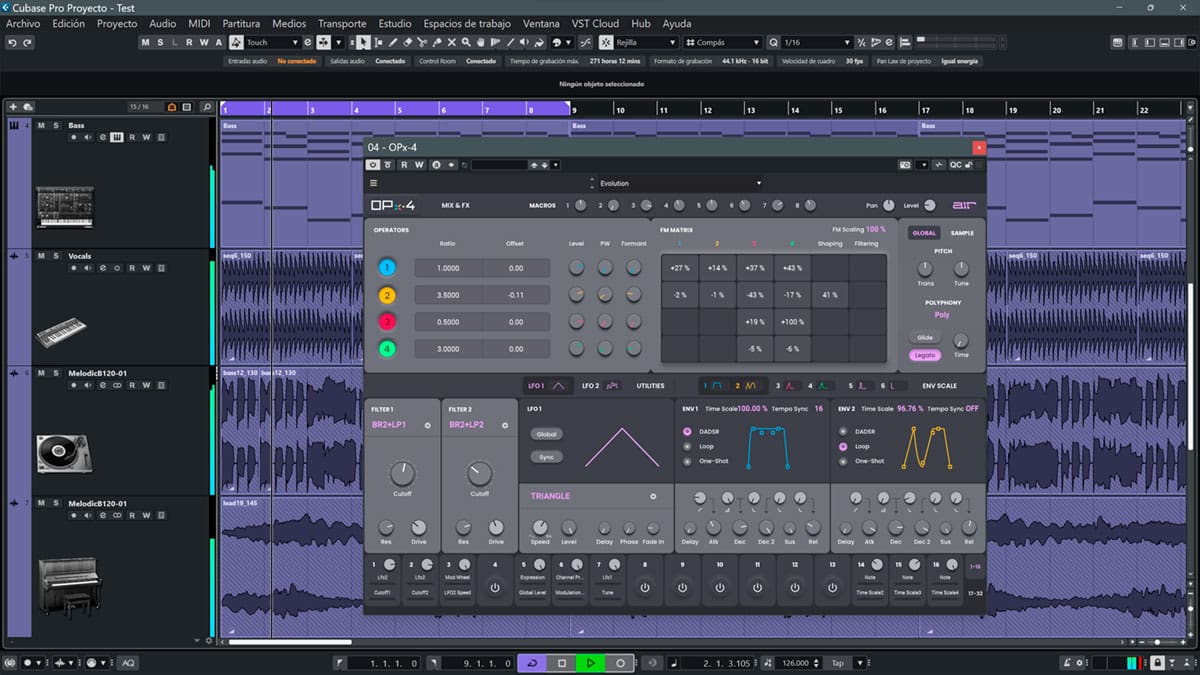Image resolution: width=1200 pixels, height=675 pixels.
Task: Undo the last action in toolbar
Action: [13, 42]
